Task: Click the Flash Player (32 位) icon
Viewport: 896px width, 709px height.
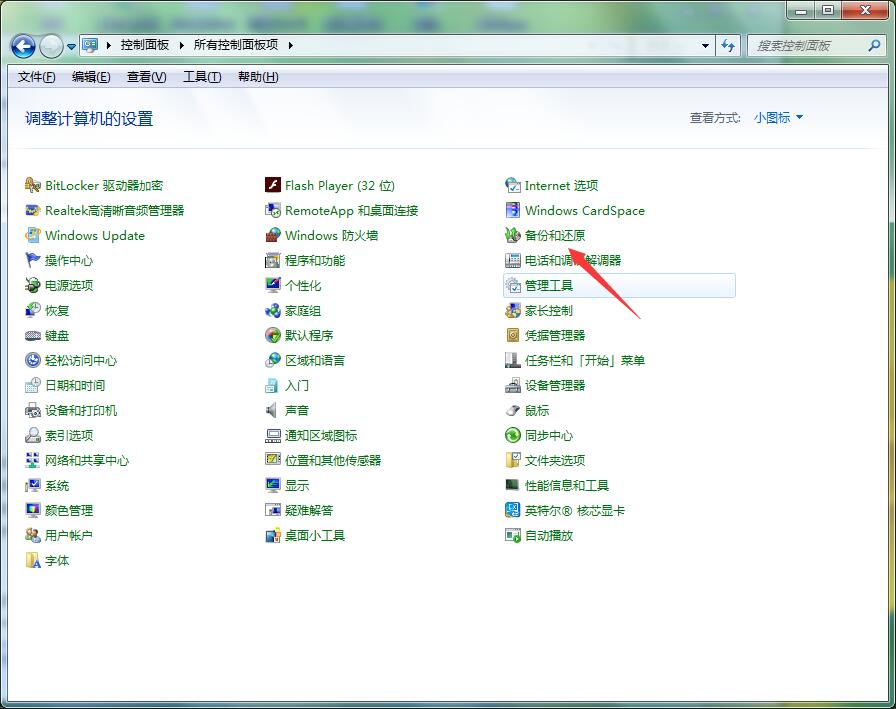Action: [x=273, y=185]
